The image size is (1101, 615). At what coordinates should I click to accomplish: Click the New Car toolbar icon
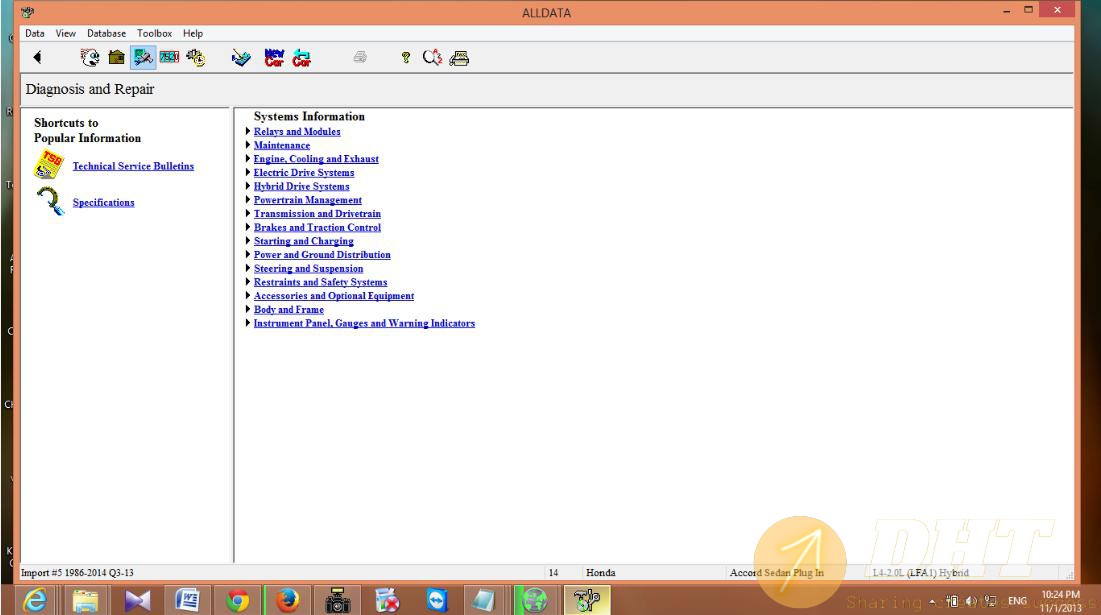(x=274, y=58)
